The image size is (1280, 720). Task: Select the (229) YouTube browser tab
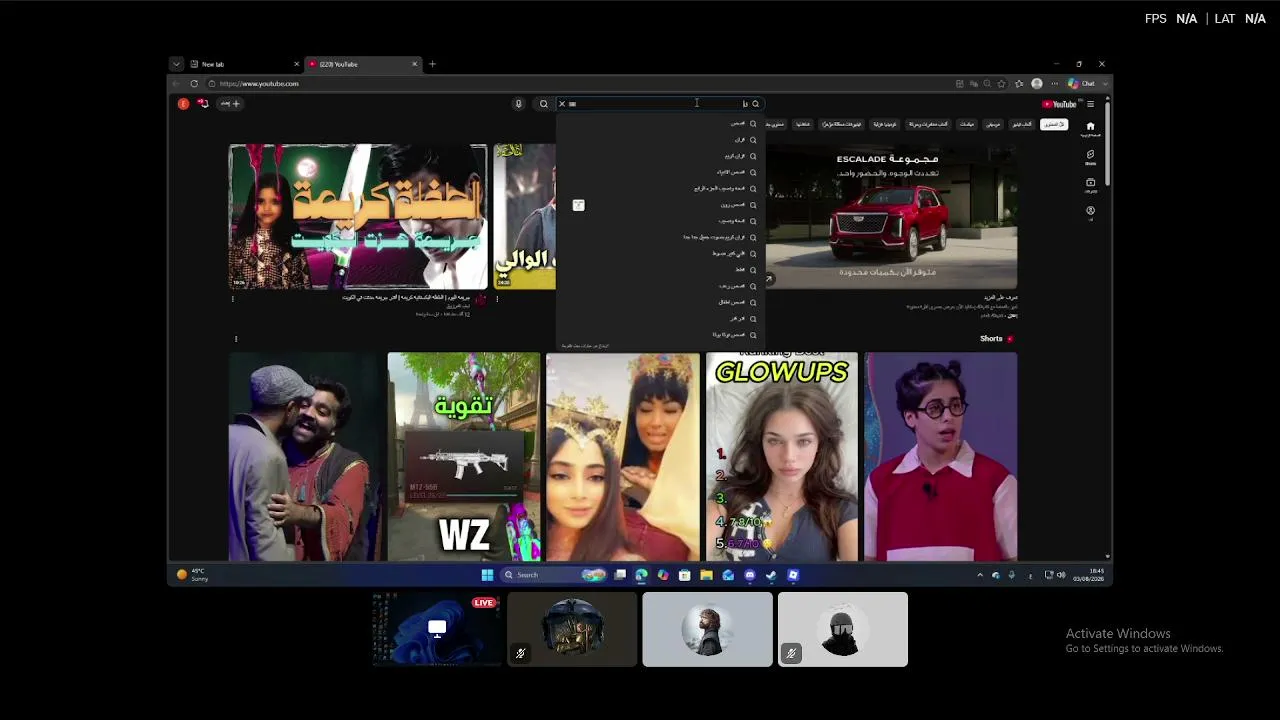(363, 64)
